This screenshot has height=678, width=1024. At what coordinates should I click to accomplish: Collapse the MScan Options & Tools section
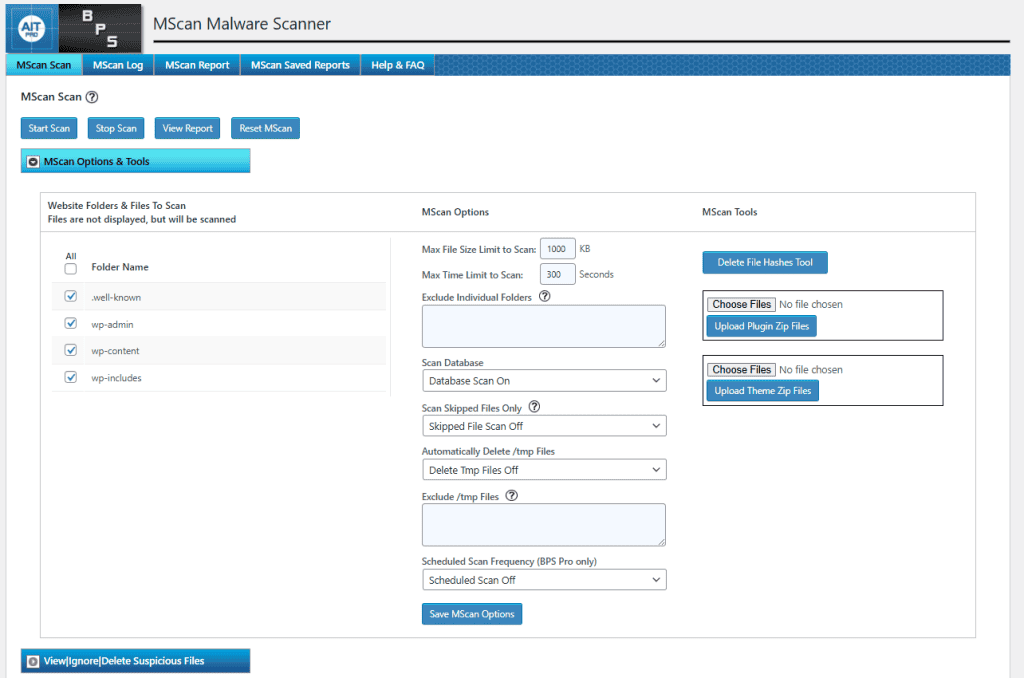[135, 161]
